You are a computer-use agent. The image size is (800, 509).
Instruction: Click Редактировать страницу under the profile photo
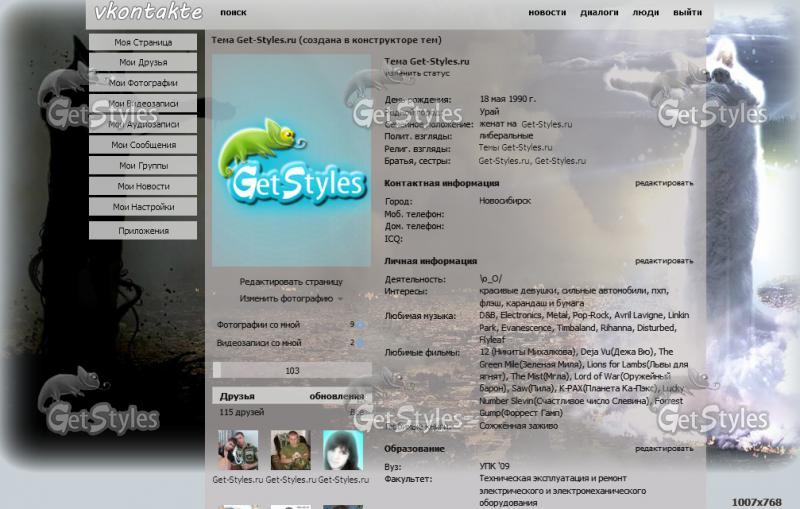(290, 282)
